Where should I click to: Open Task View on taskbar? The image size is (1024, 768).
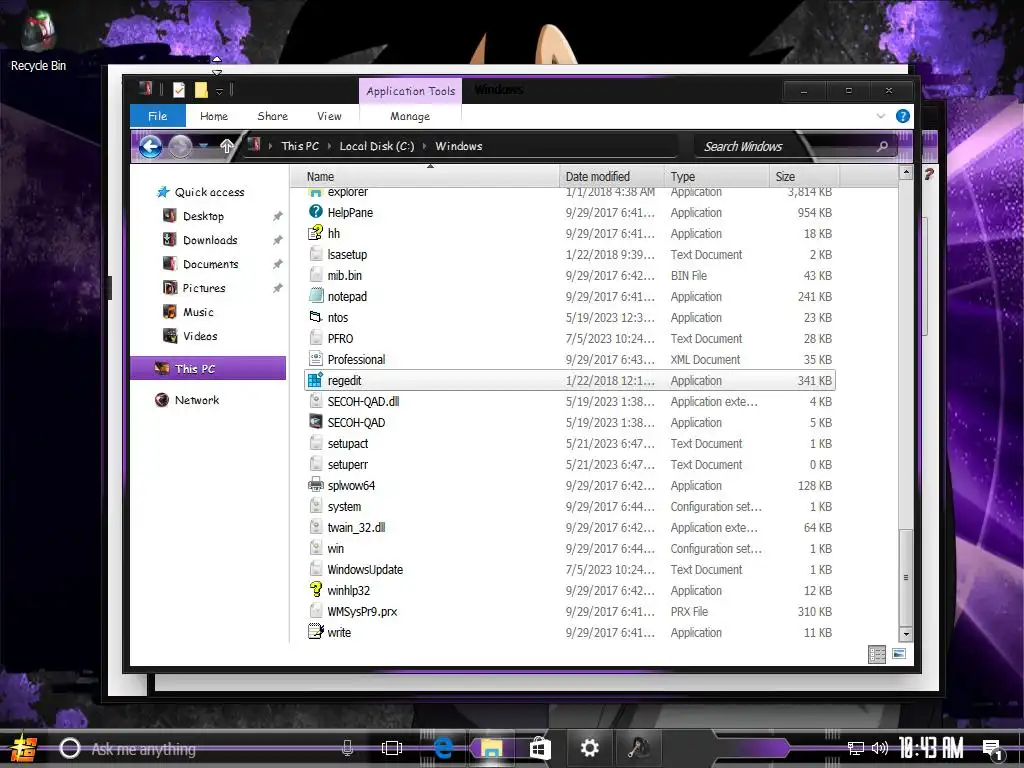(392, 748)
